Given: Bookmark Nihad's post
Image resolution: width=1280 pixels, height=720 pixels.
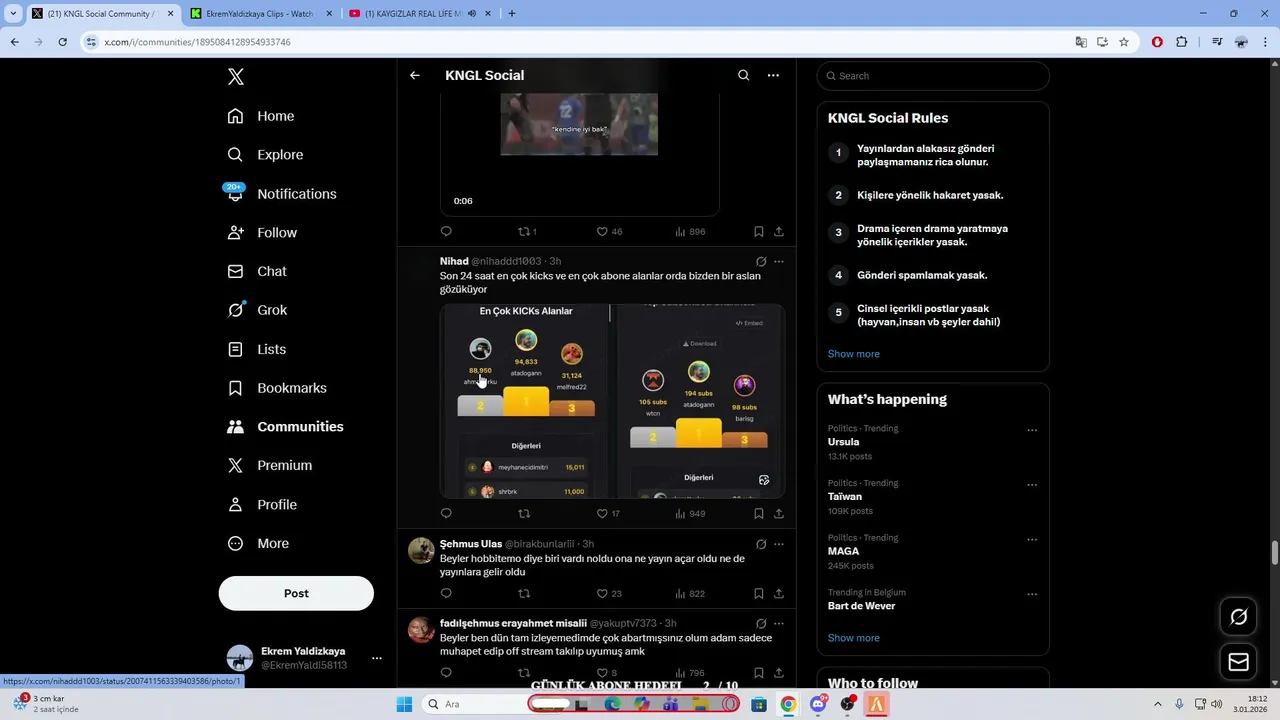Looking at the screenshot, I should [x=759, y=513].
